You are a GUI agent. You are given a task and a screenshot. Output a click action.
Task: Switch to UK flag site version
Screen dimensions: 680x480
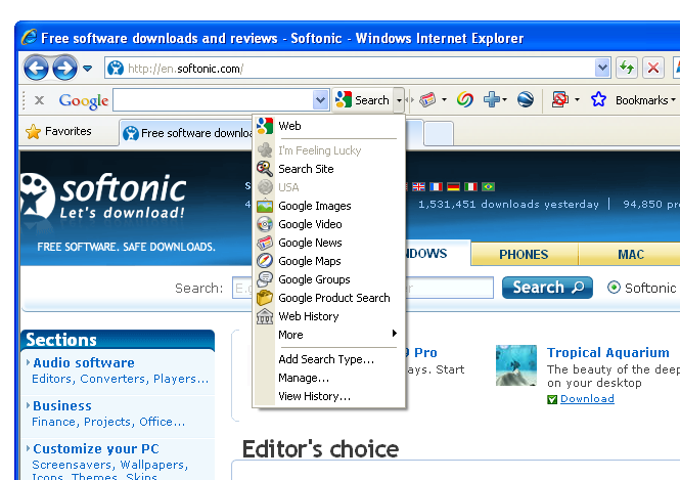[418, 186]
